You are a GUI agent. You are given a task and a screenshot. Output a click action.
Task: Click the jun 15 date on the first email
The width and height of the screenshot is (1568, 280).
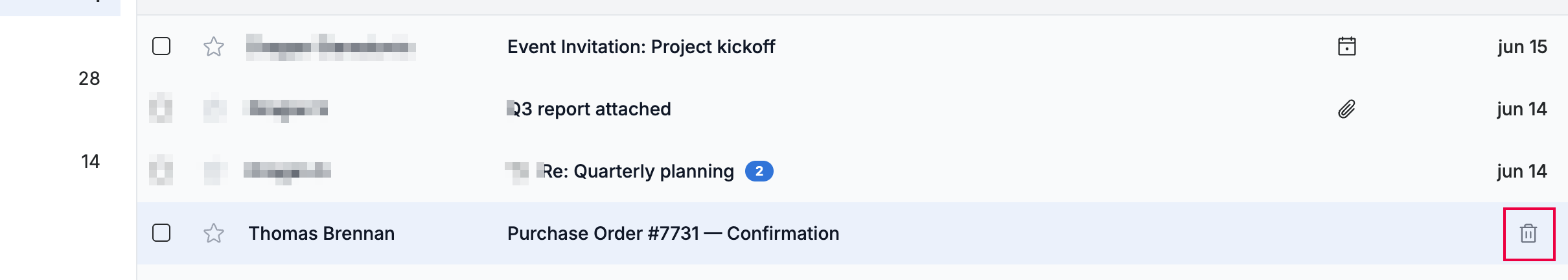(x=1522, y=47)
